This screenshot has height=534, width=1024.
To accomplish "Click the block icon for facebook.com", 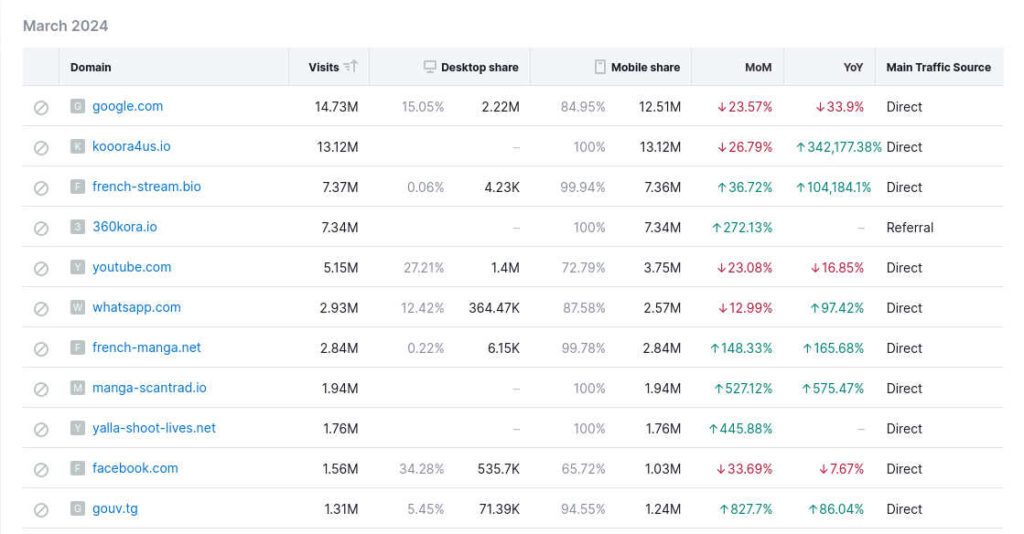I will (41, 469).
